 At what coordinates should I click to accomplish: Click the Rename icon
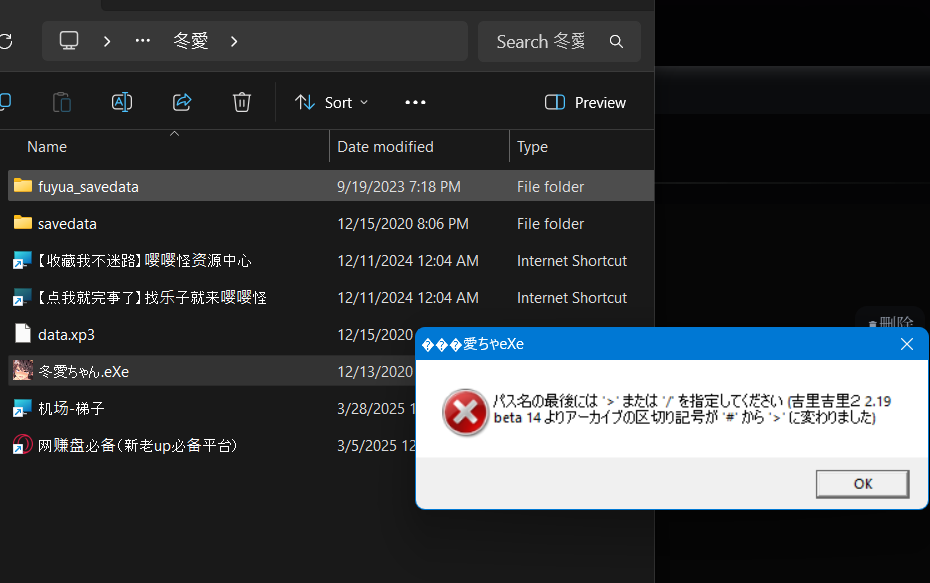click(121, 102)
